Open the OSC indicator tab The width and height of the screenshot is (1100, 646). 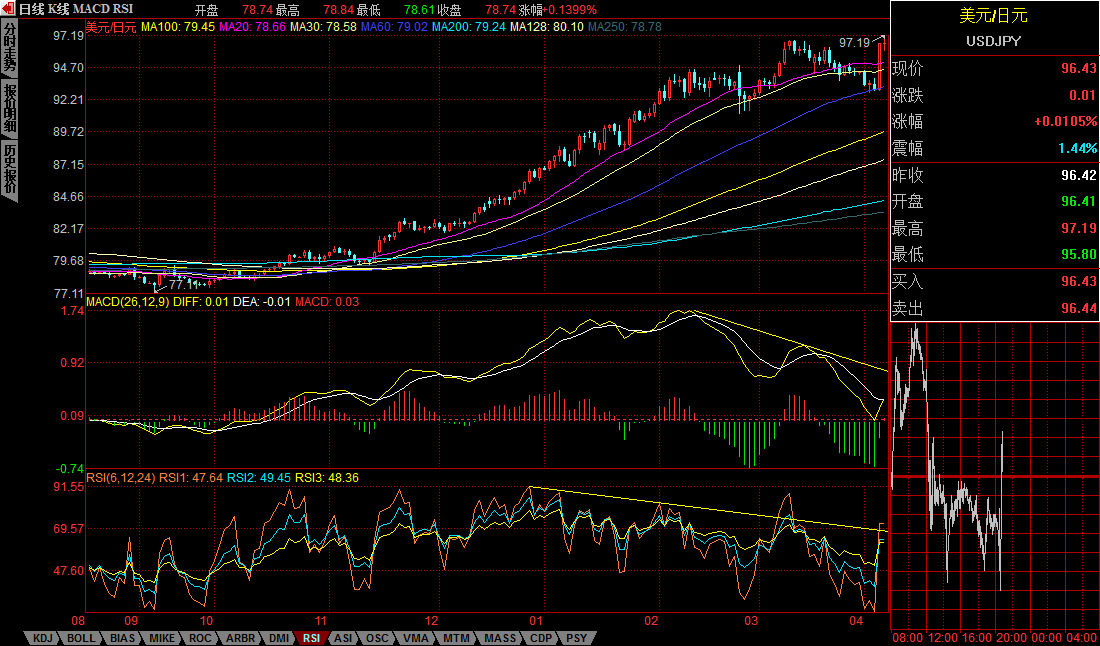coord(377,638)
